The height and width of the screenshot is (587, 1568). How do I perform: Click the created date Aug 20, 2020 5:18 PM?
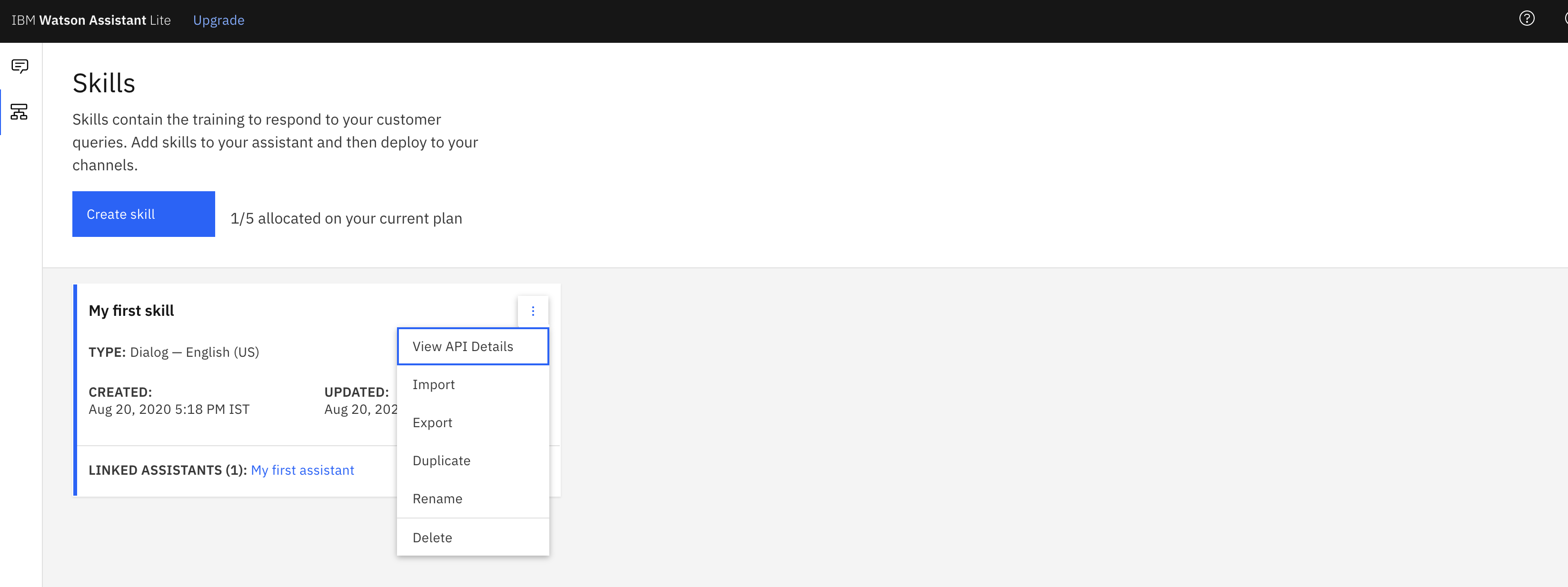169,410
